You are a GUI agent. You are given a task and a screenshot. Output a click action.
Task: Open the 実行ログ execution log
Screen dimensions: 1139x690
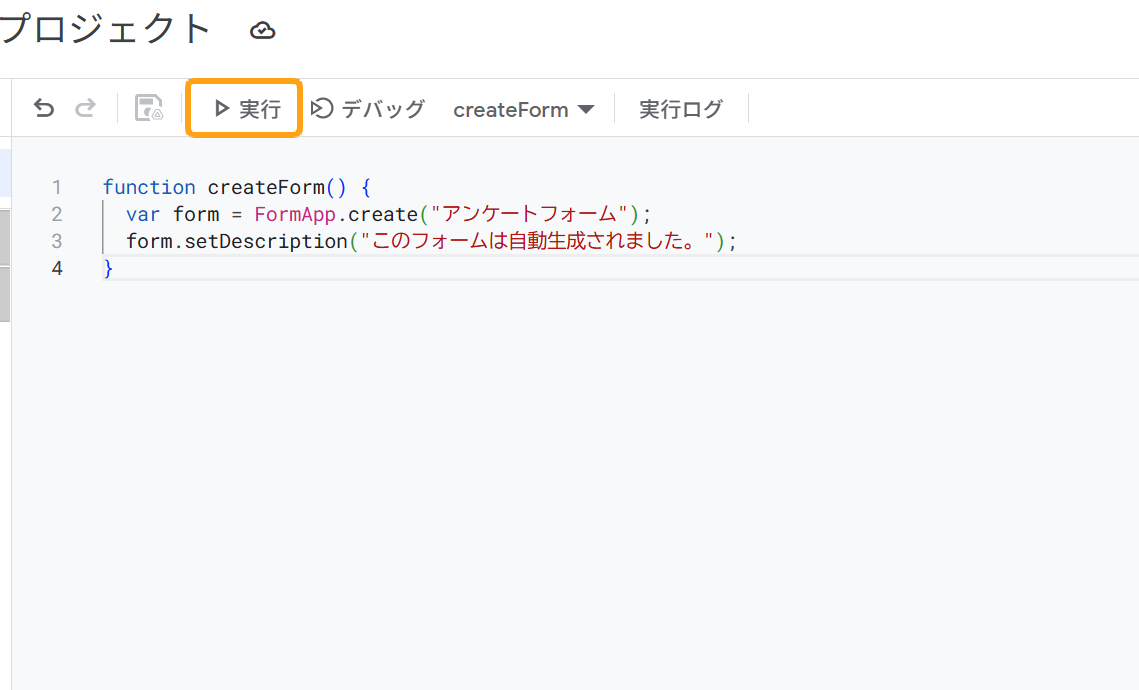pos(681,109)
